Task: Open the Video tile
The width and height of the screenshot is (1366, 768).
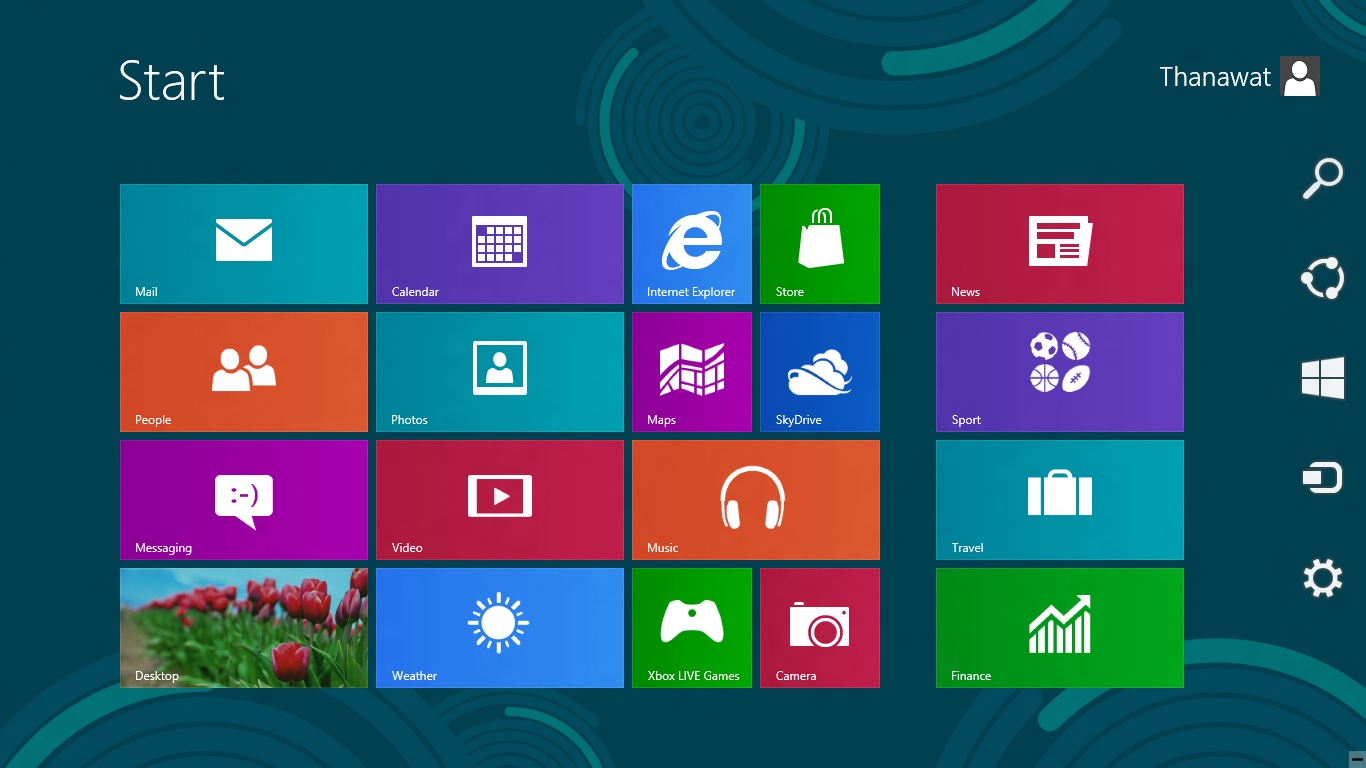Action: 500,500
